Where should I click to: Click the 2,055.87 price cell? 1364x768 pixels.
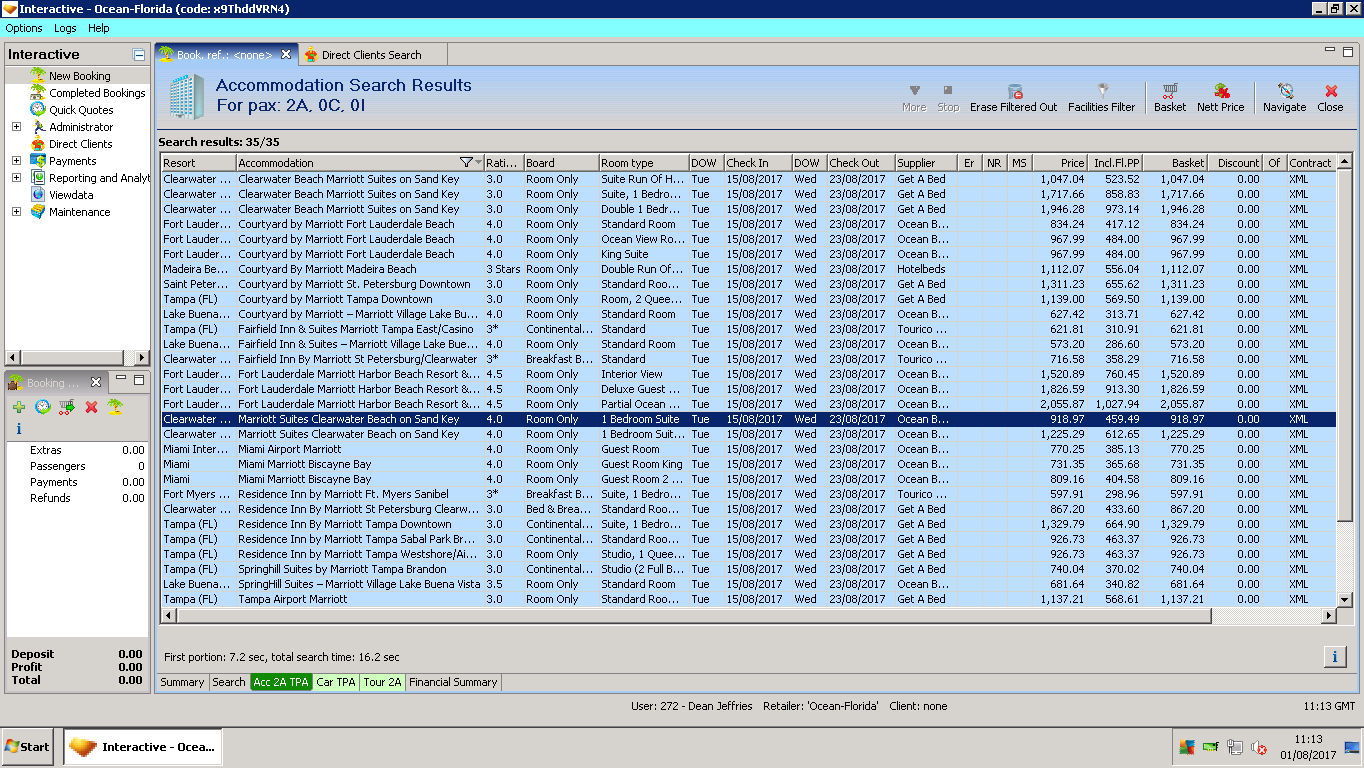[1060, 404]
